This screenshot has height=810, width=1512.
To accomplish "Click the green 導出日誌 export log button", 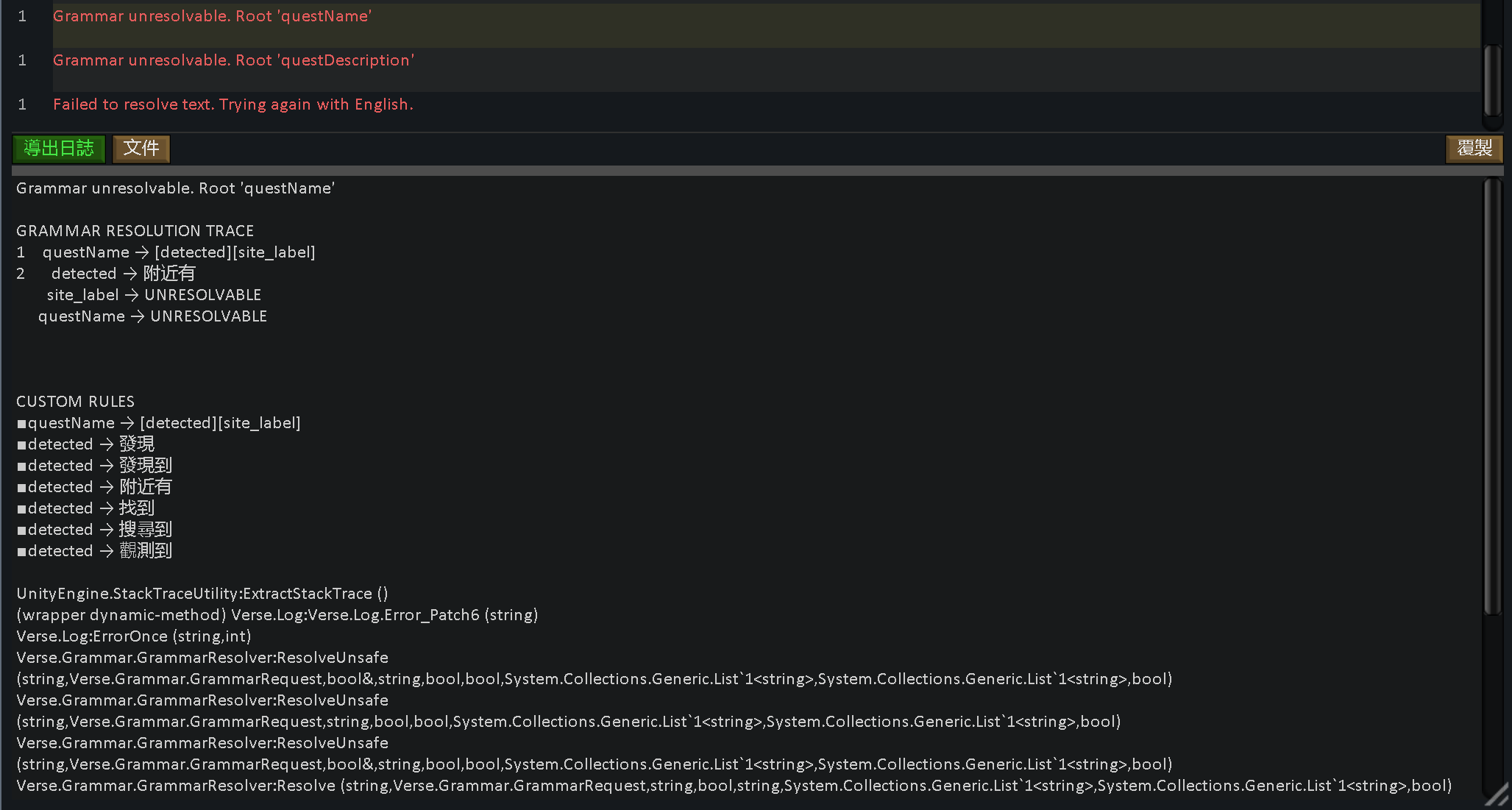I will coord(59,149).
